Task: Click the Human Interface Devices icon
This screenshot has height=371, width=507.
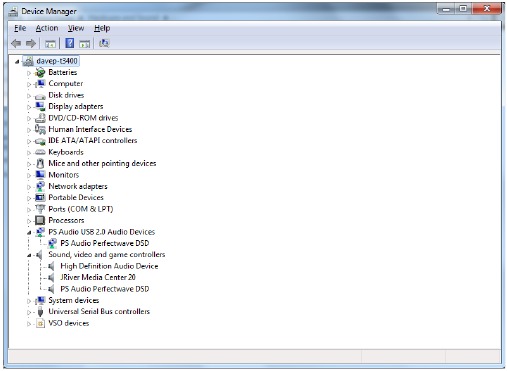Action: (40, 129)
